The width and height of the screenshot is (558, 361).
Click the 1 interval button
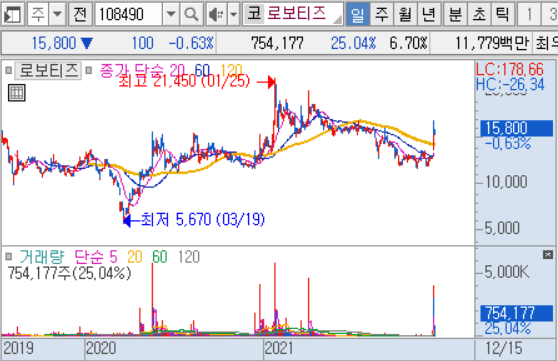529,14
